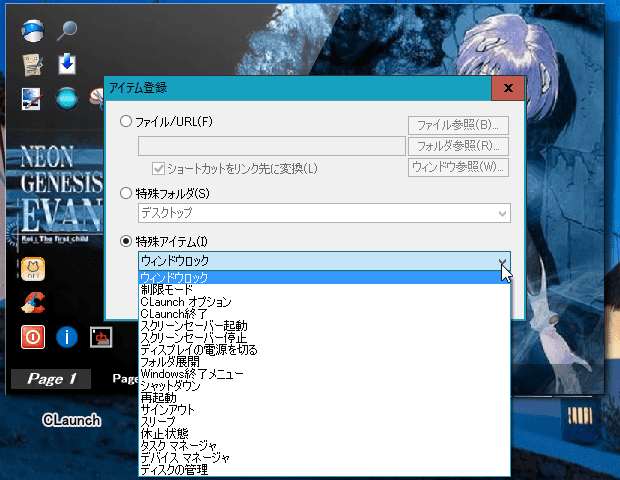Choose ウィンドウロック in the dropdown list

pyautogui.click(x=324, y=278)
